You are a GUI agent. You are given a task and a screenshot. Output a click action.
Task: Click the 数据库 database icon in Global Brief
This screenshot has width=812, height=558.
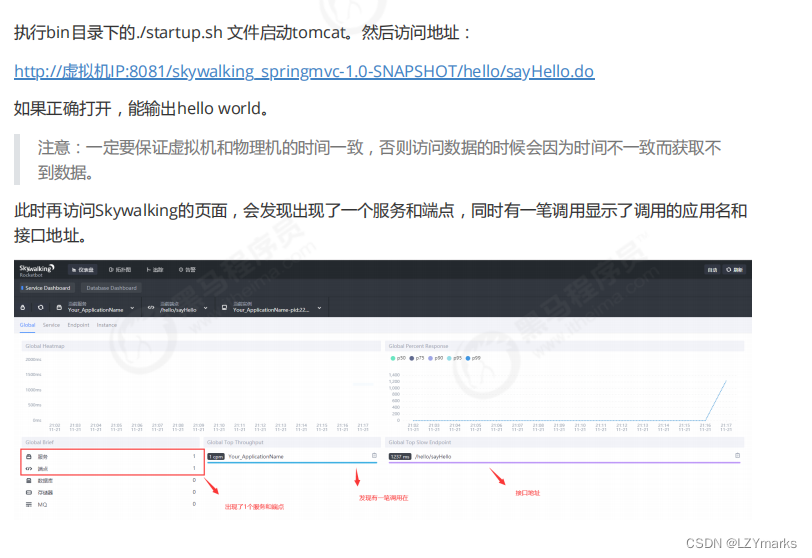tap(29, 480)
